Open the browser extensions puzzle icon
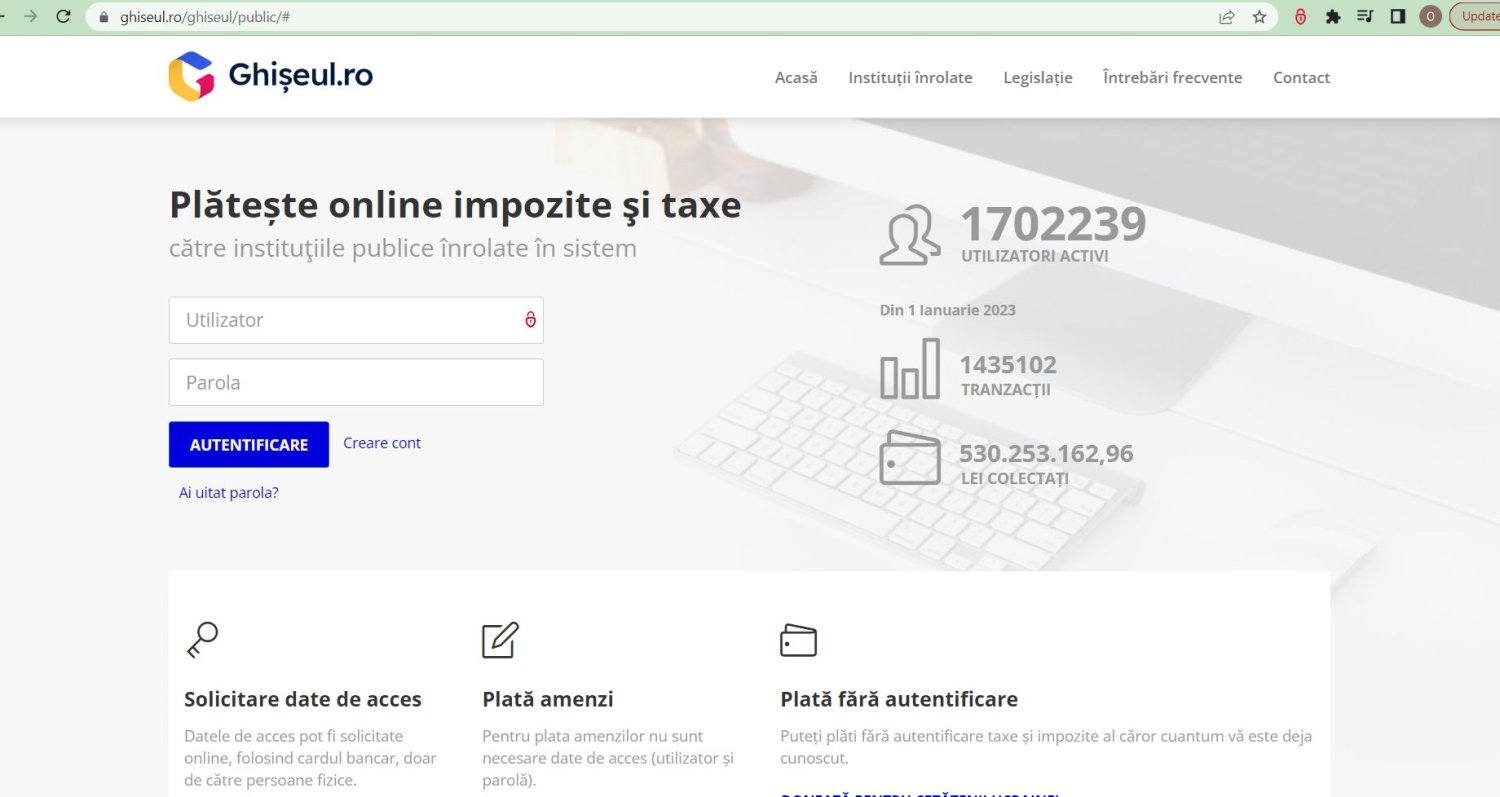Image resolution: width=1500 pixels, height=797 pixels. [1333, 16]
